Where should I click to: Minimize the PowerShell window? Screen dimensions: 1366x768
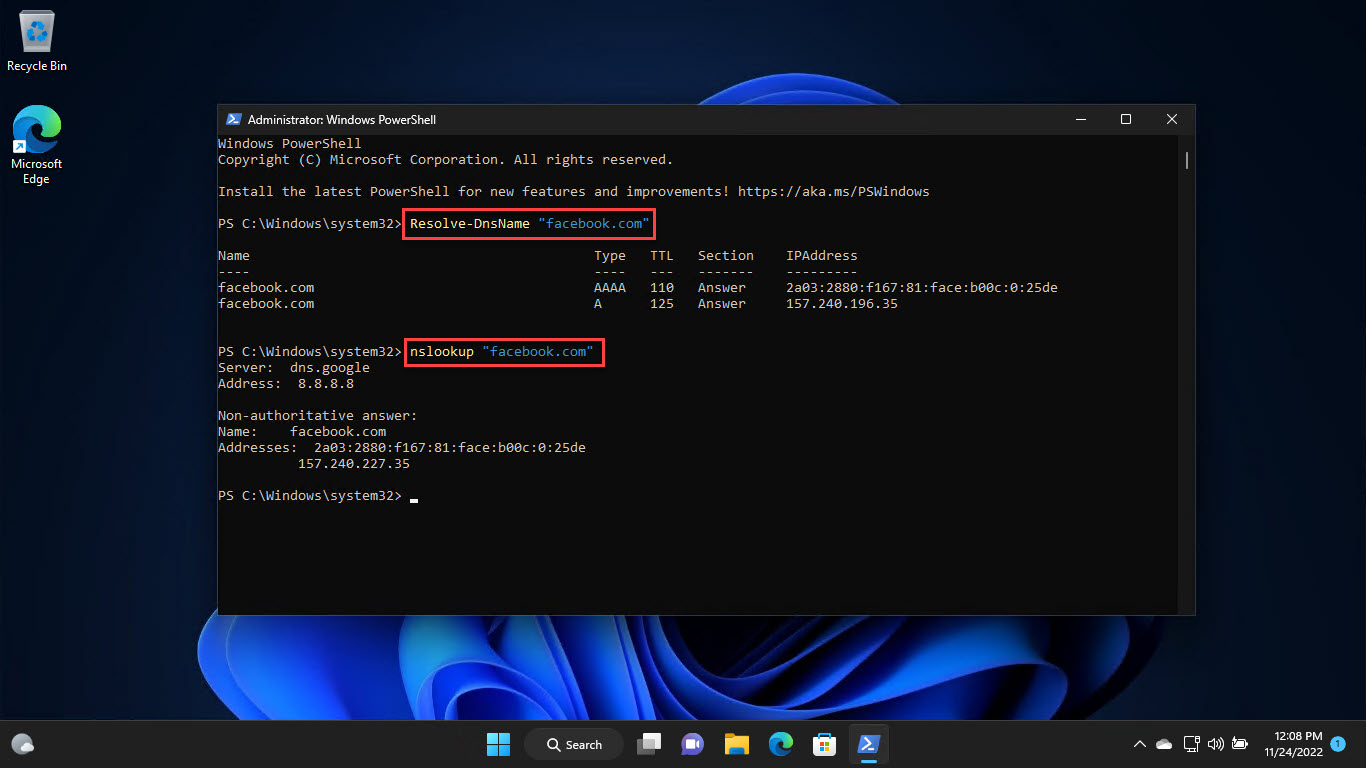[1080, 119]
